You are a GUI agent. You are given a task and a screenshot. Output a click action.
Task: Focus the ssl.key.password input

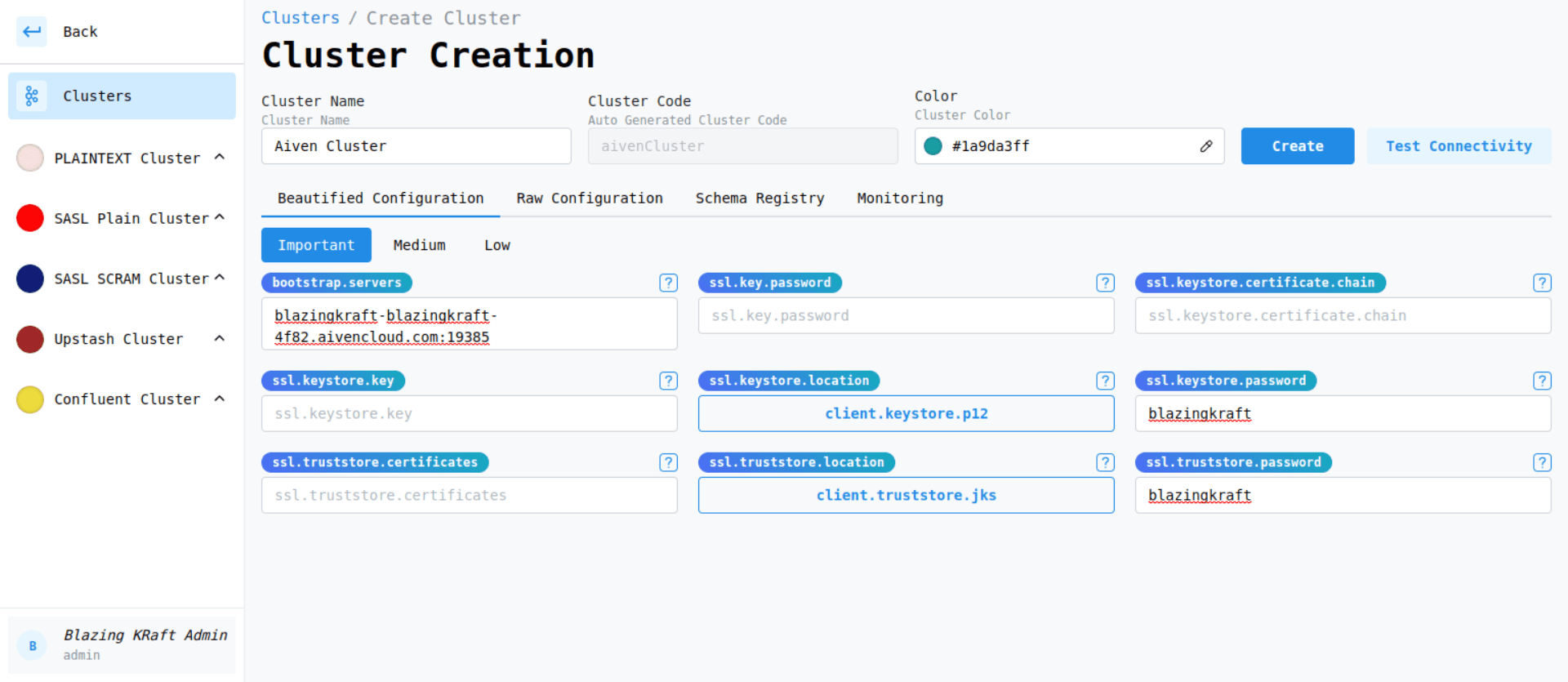click(906, 315)
